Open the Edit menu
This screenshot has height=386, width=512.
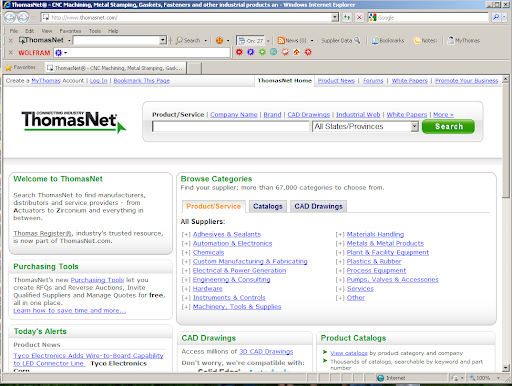point(30,31)
